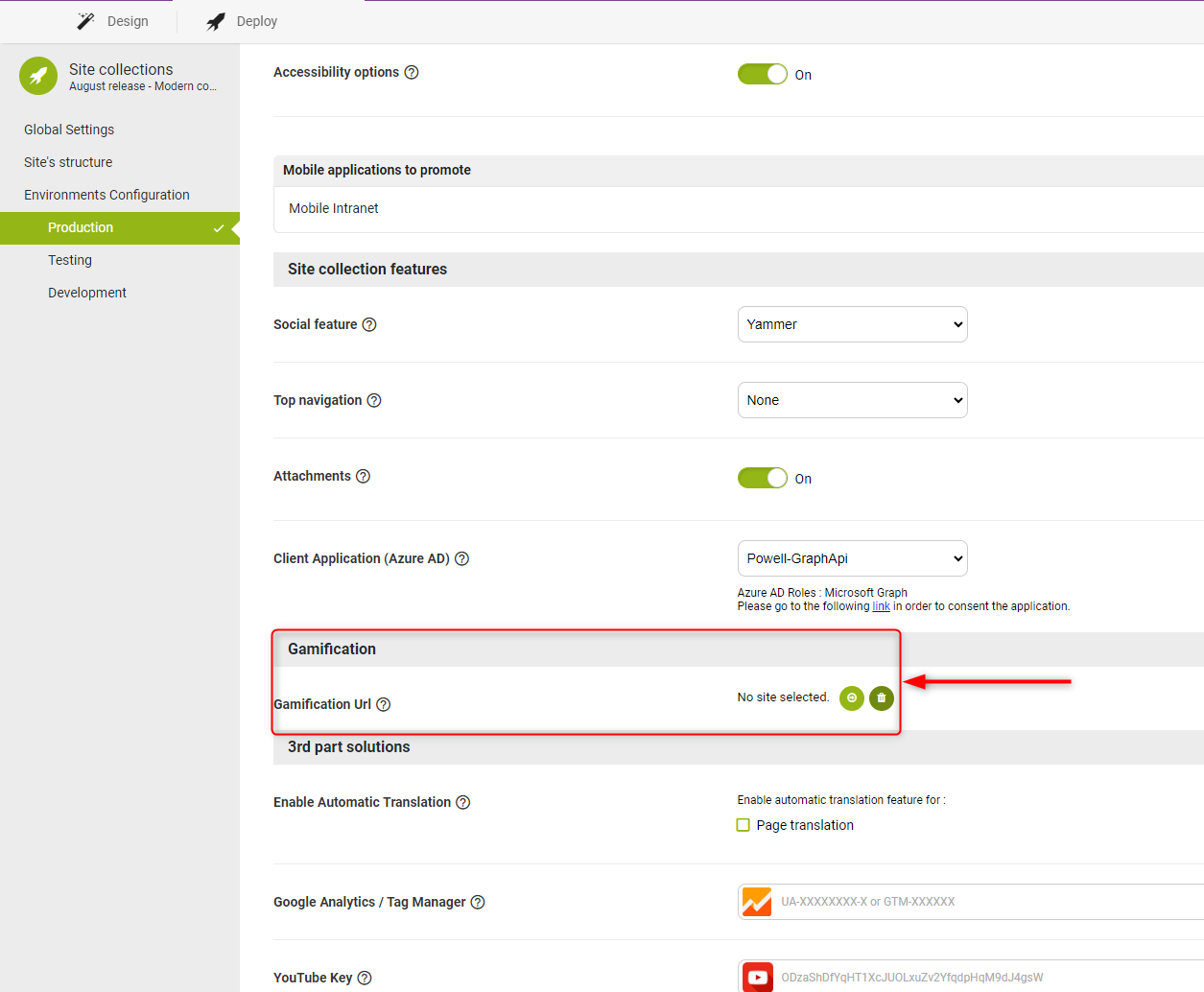Click the Site collections rocket icon
The height and width of the screenshot is (992, 1204).
[38, 76]
